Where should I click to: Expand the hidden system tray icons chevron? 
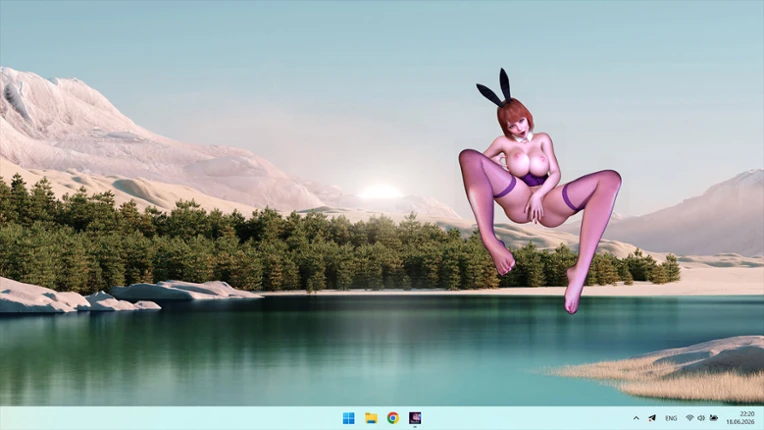[636, 418]
